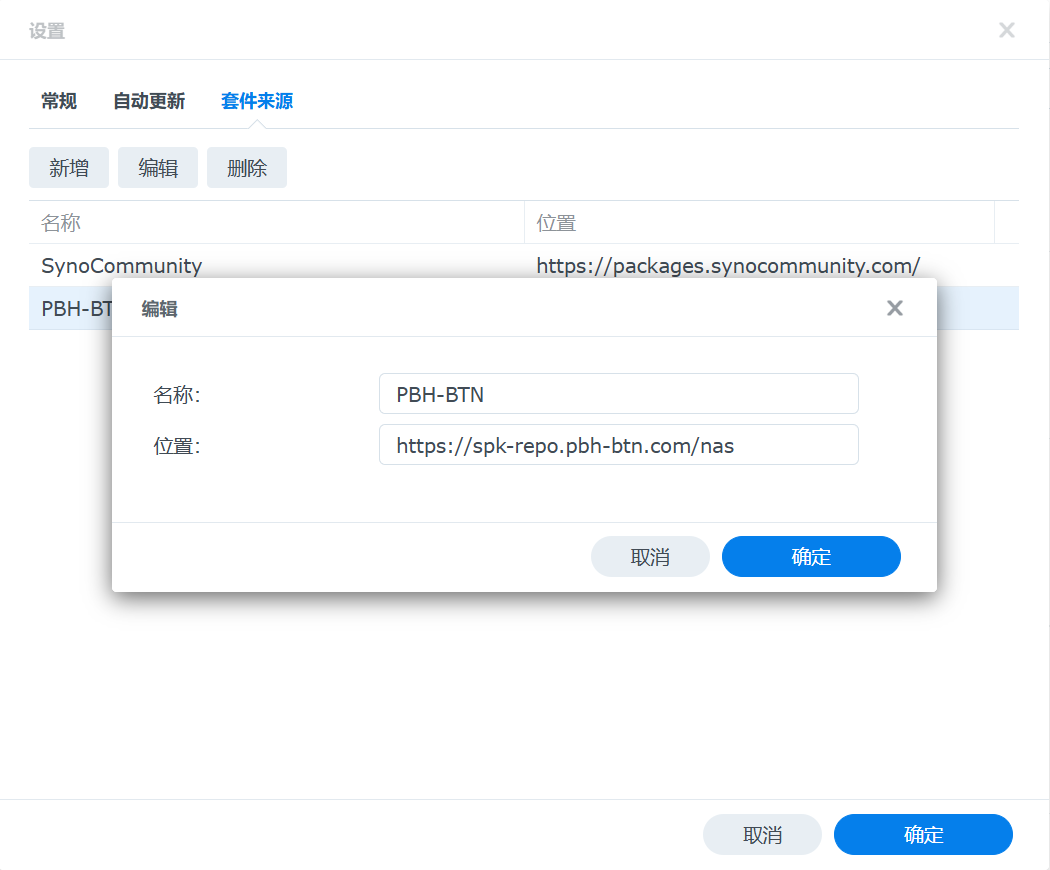This screenshot has height=870, width=1050.
Task: Close the 编辑 dialog with X
Action: click(x=895, y=308)
